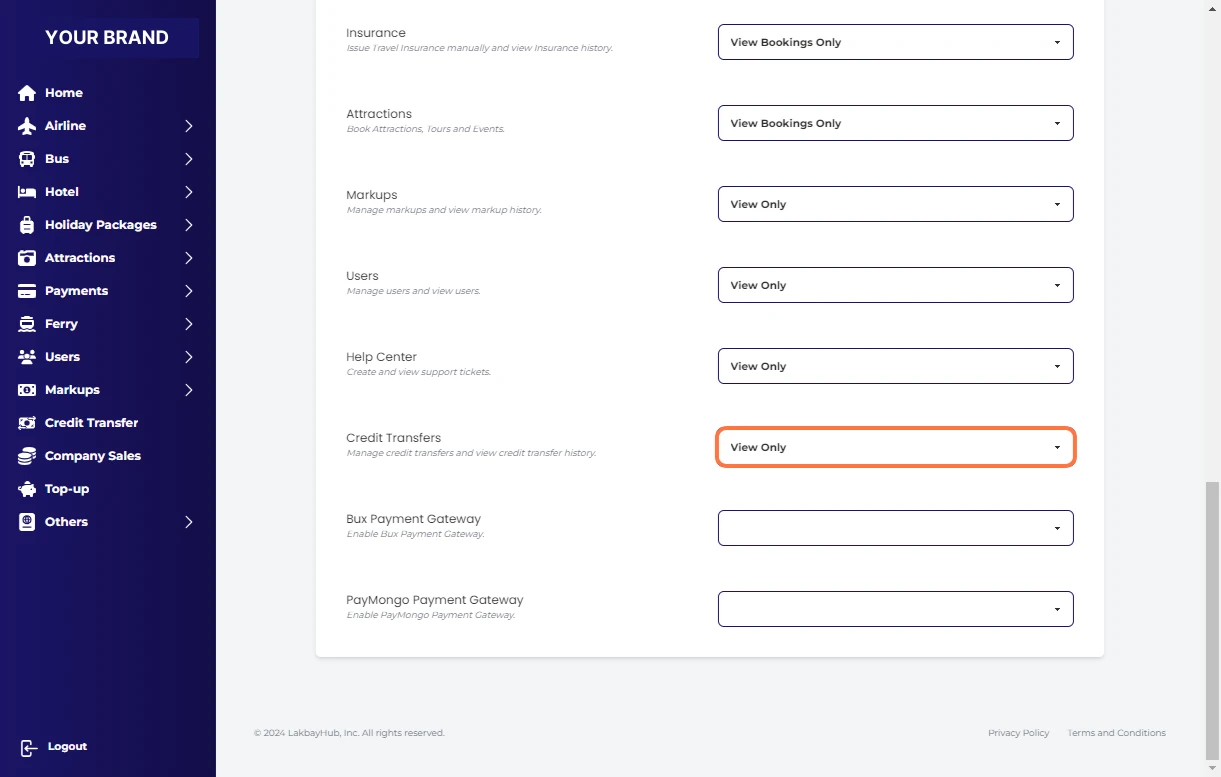Open the Insurance permission dropdown
1221x777 pixels.
click(895, 42)
